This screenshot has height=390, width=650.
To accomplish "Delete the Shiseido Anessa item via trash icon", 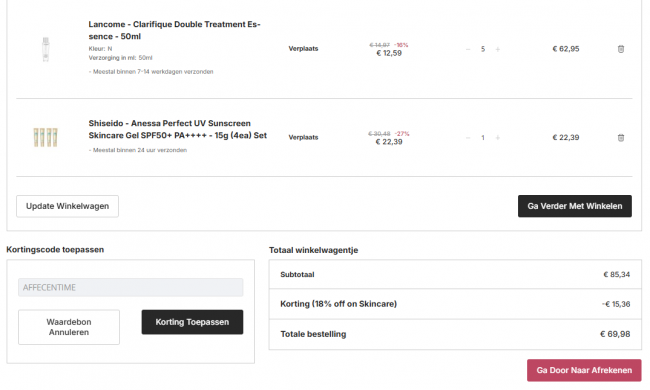I will [x=621, y=138].
